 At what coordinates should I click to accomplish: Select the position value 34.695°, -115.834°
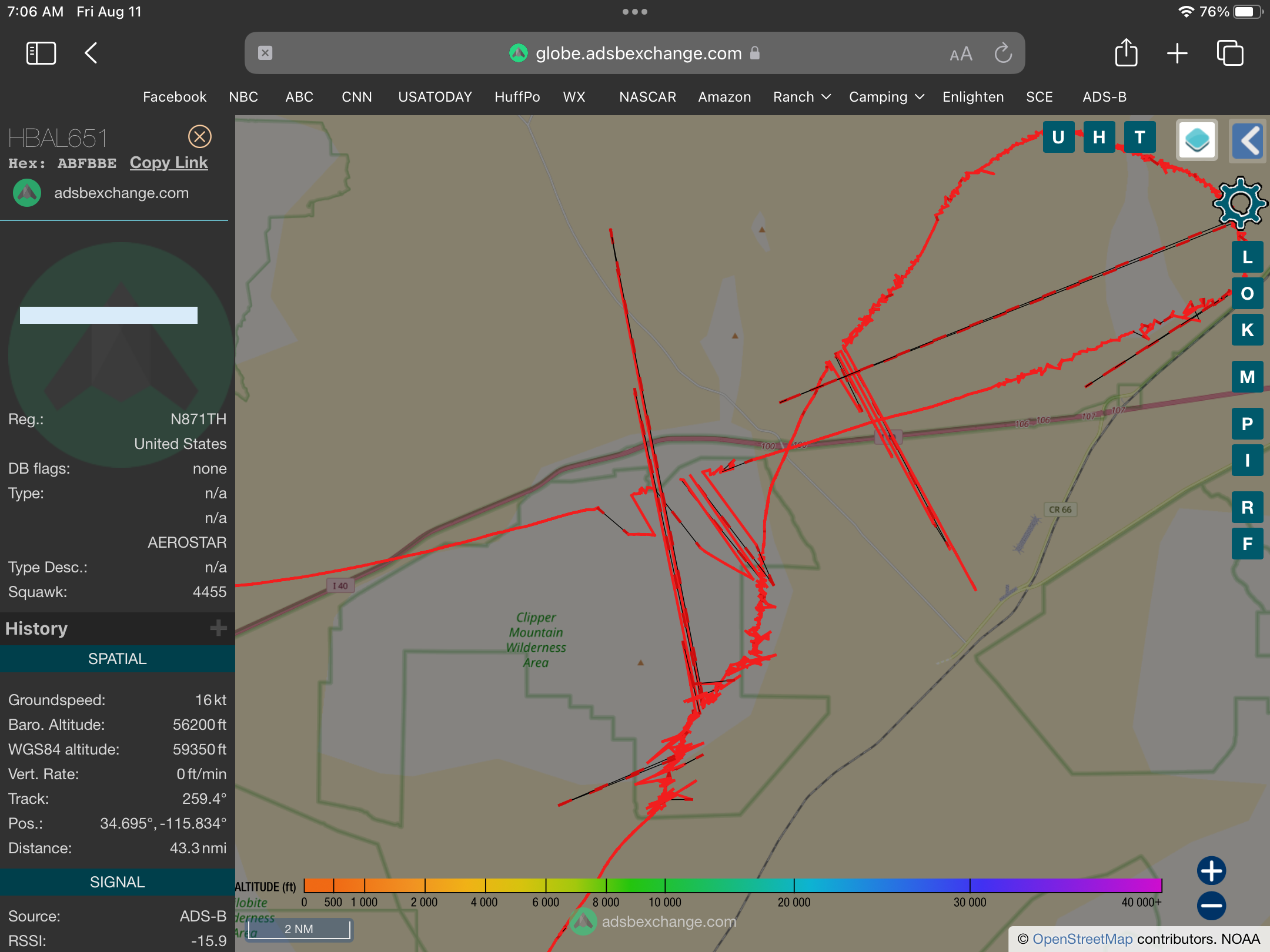(163, 823)
